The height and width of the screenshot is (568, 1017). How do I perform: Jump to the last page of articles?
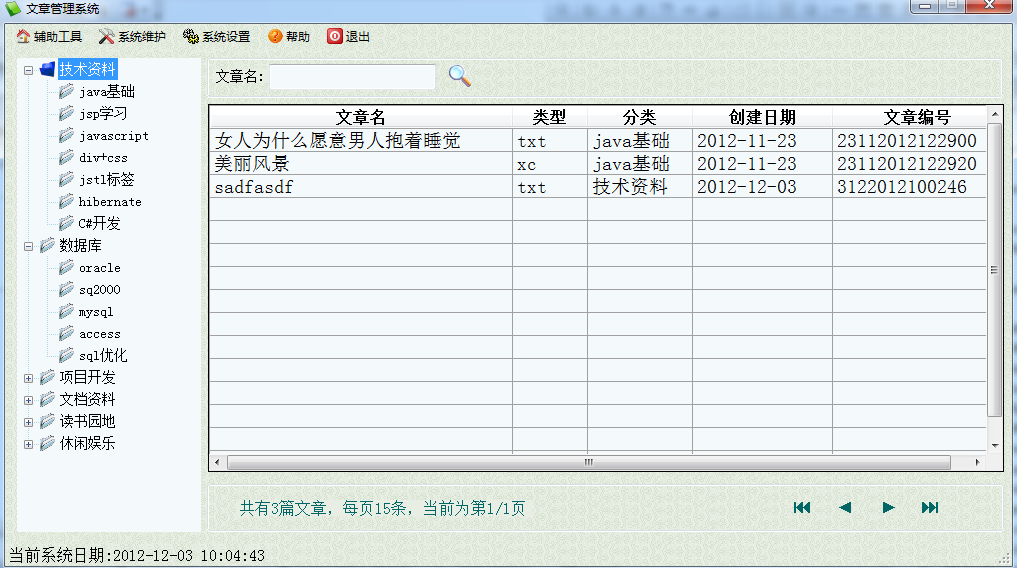pyautogui.click(x=930, y=507)
